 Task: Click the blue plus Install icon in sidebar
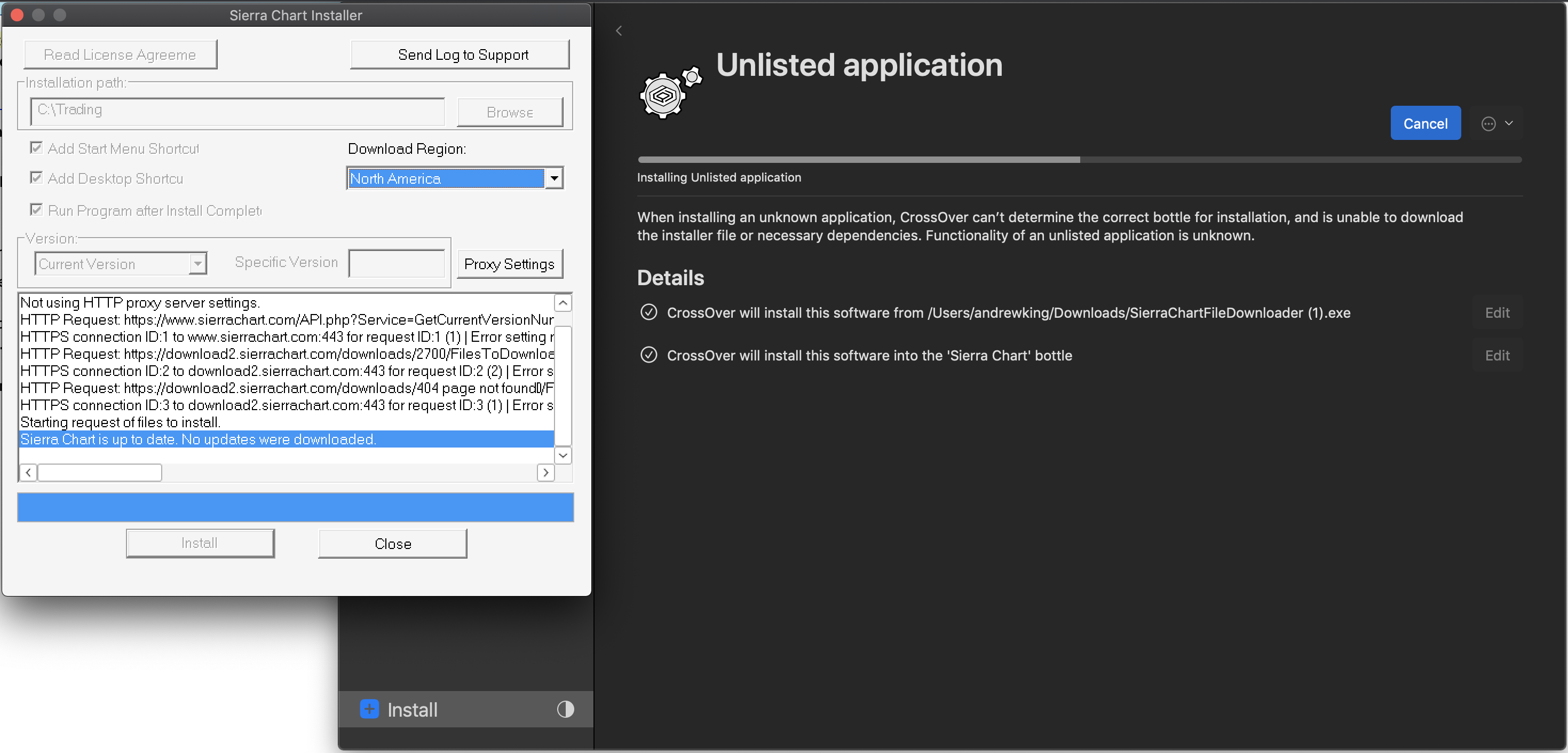[369, 709]
